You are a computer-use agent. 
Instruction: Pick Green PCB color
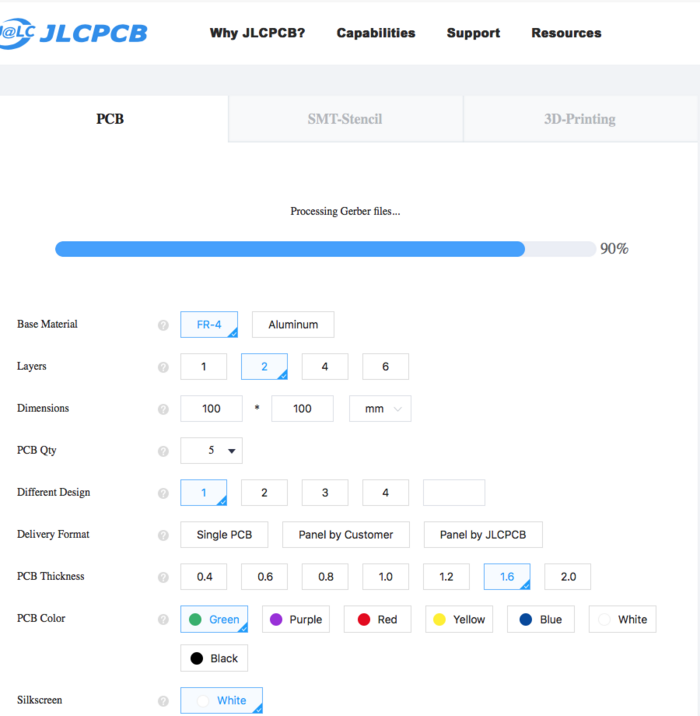(214, 619)
